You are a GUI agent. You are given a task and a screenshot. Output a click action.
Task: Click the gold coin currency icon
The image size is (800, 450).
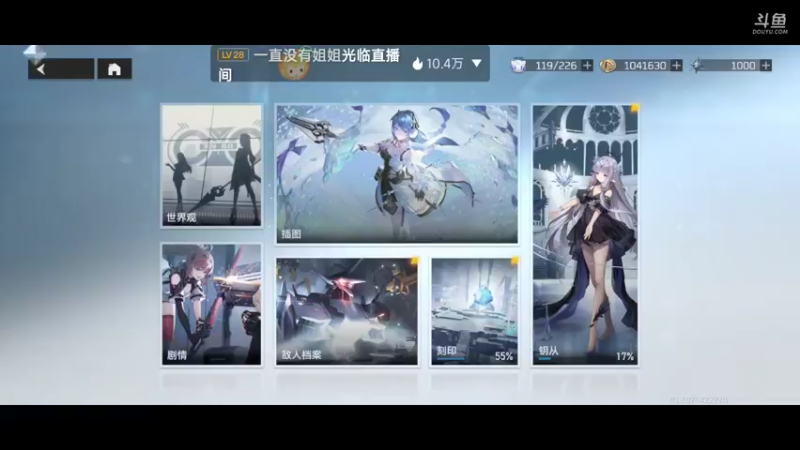point(607,65)
